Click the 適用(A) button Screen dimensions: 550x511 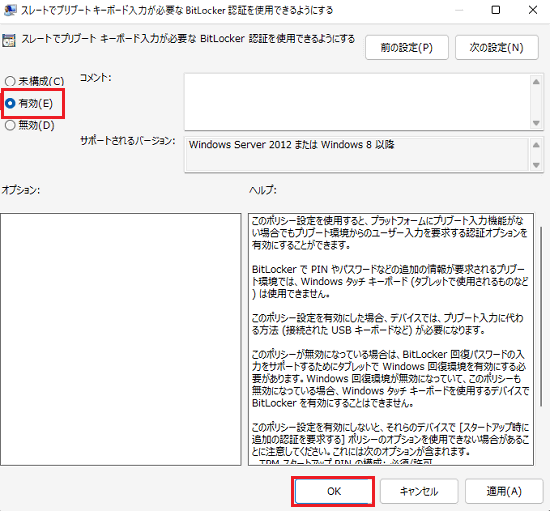(x=504, y=491)
